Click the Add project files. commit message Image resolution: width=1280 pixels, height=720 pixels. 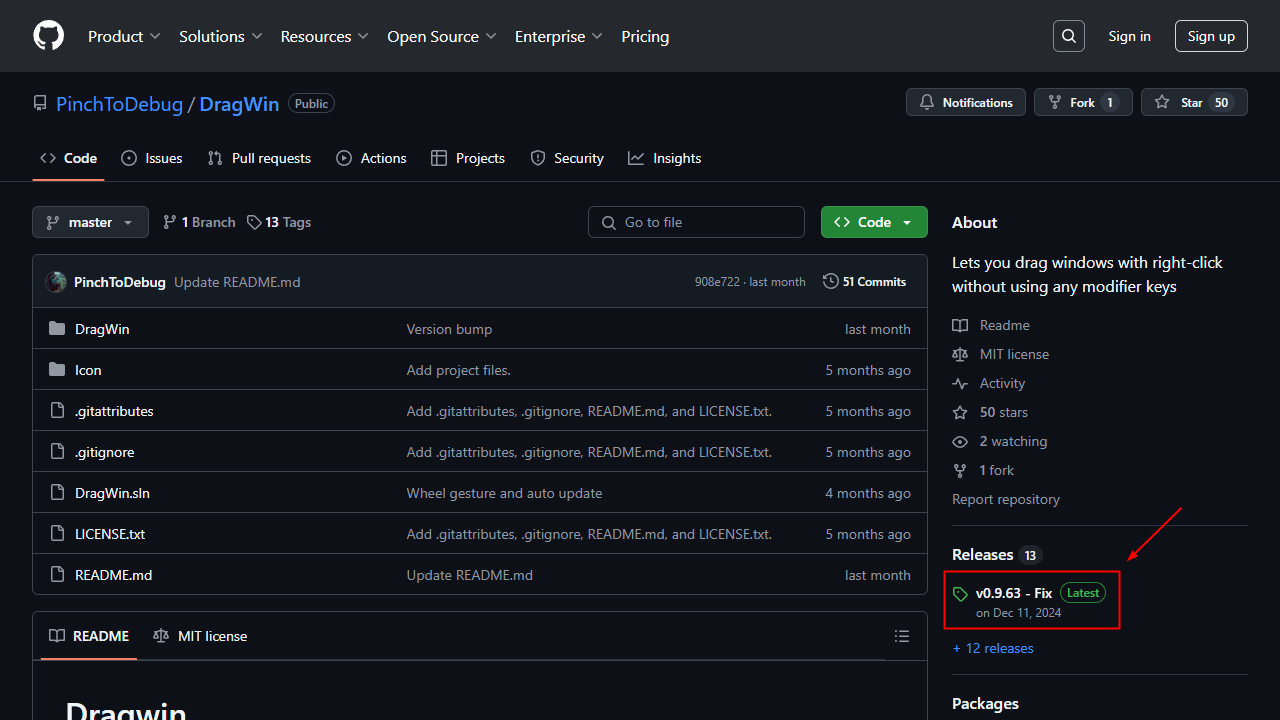click(458, 370)
